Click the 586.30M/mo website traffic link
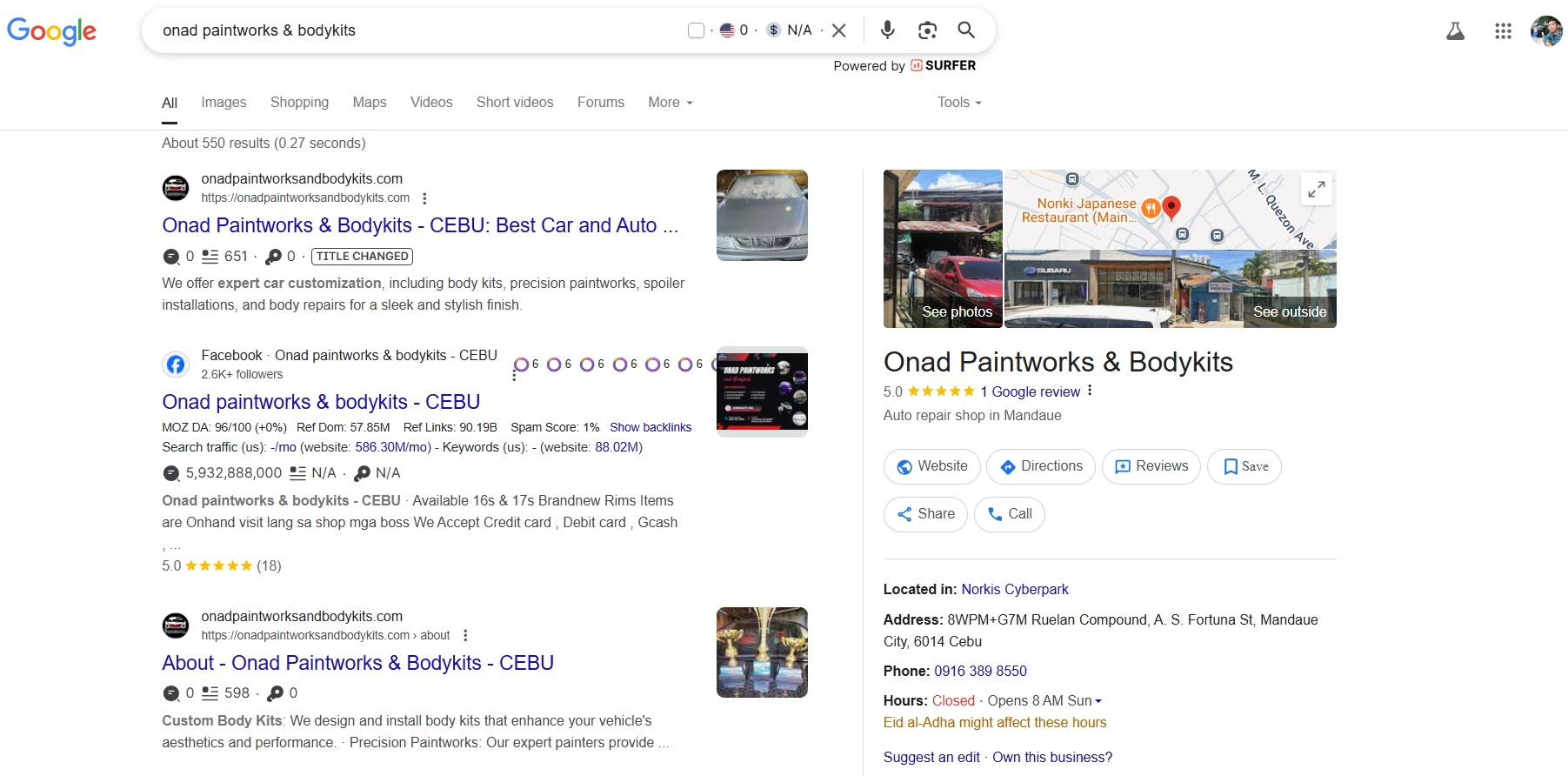 393,447
